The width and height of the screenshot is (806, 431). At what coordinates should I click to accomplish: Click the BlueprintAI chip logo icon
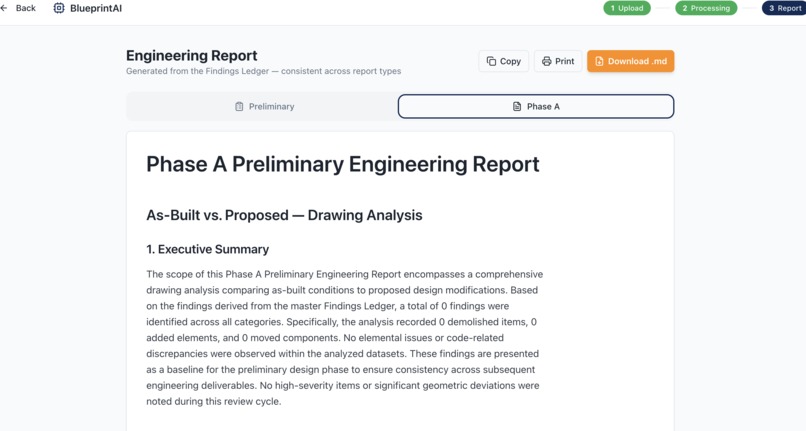(x=59, y=8)
